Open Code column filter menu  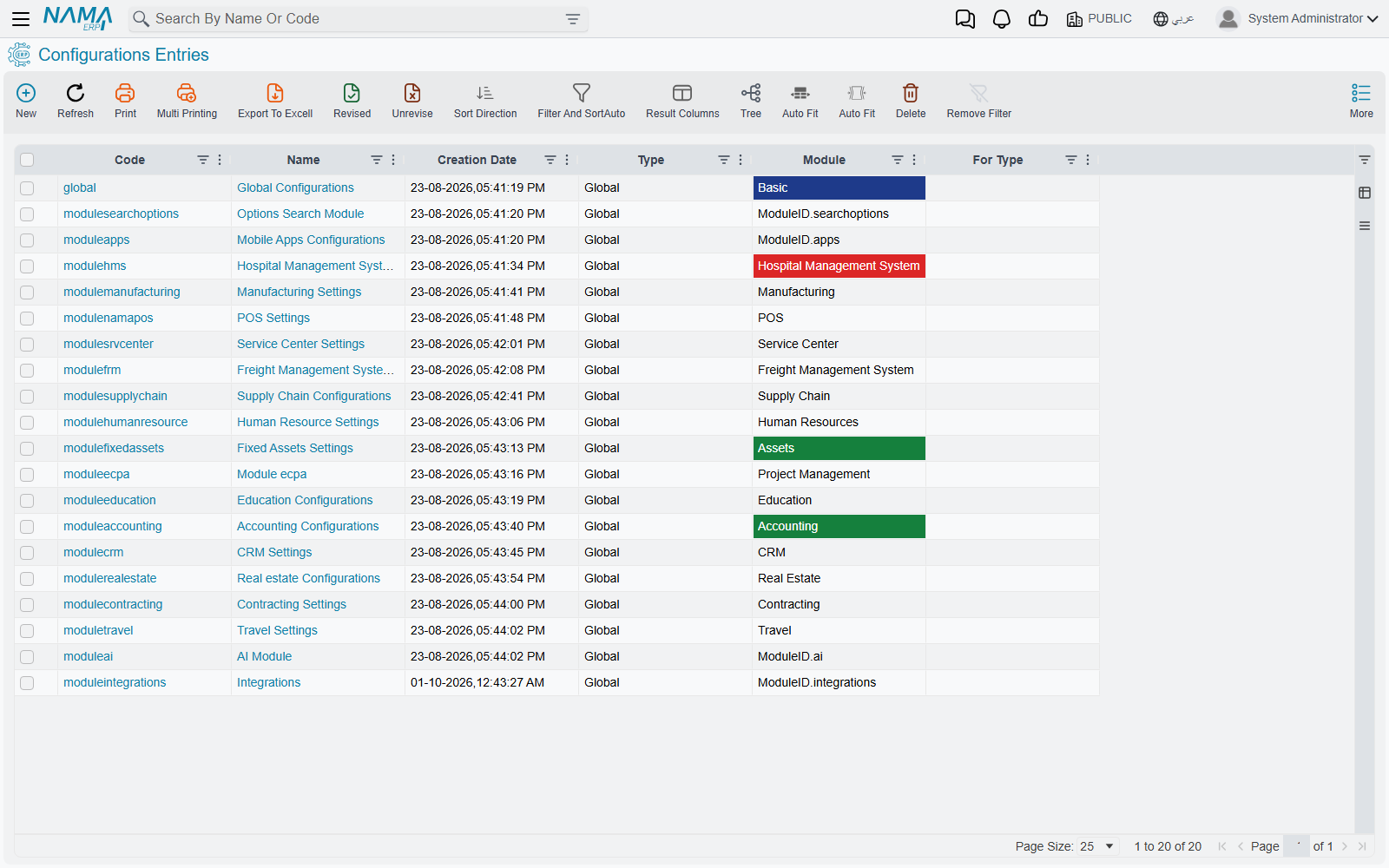(202, 160)
